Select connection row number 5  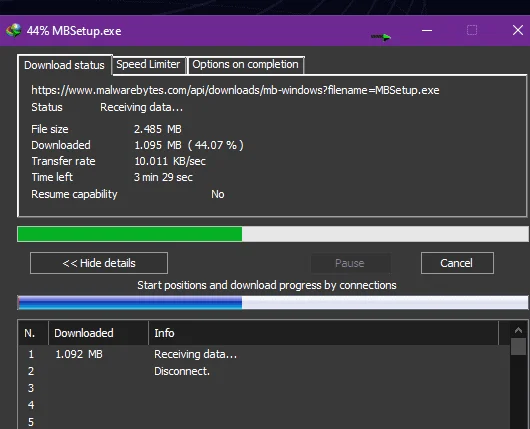point(264,422)
